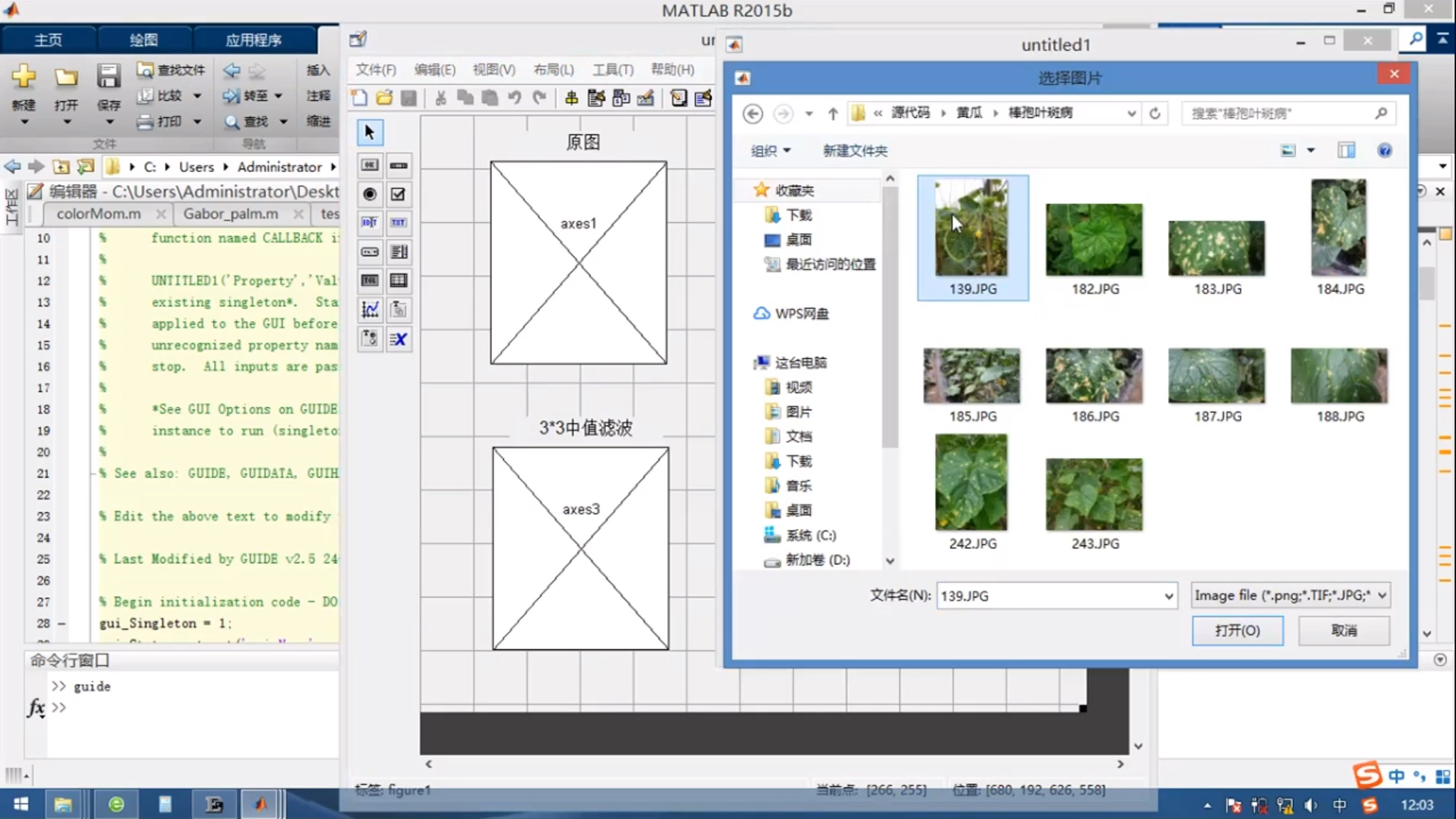Expand the 文件名 combo box arrow

pyautogui.click(x=1169, y=596)
